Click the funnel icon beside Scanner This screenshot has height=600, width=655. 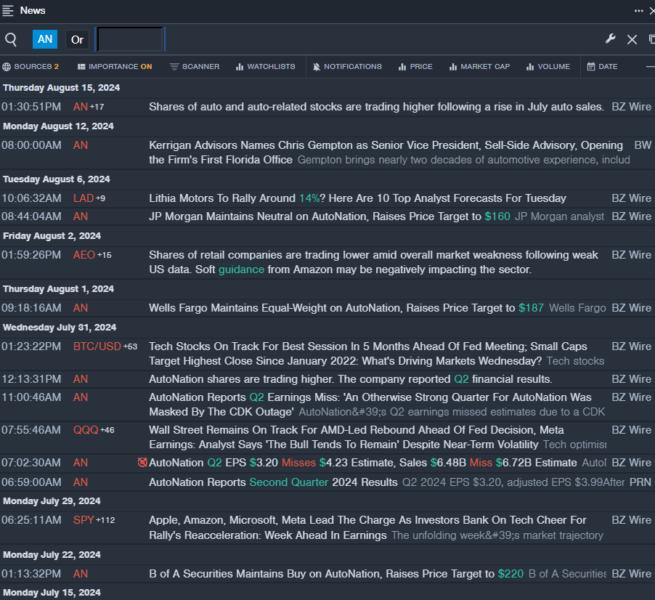click(174, 66)
